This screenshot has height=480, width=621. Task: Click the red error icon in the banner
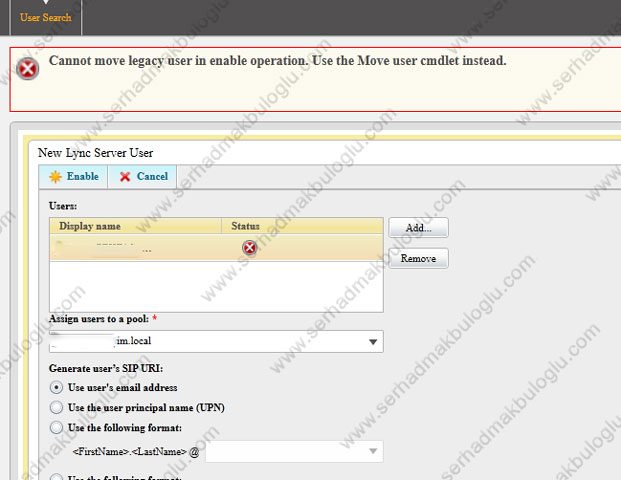tap(28, 69)
